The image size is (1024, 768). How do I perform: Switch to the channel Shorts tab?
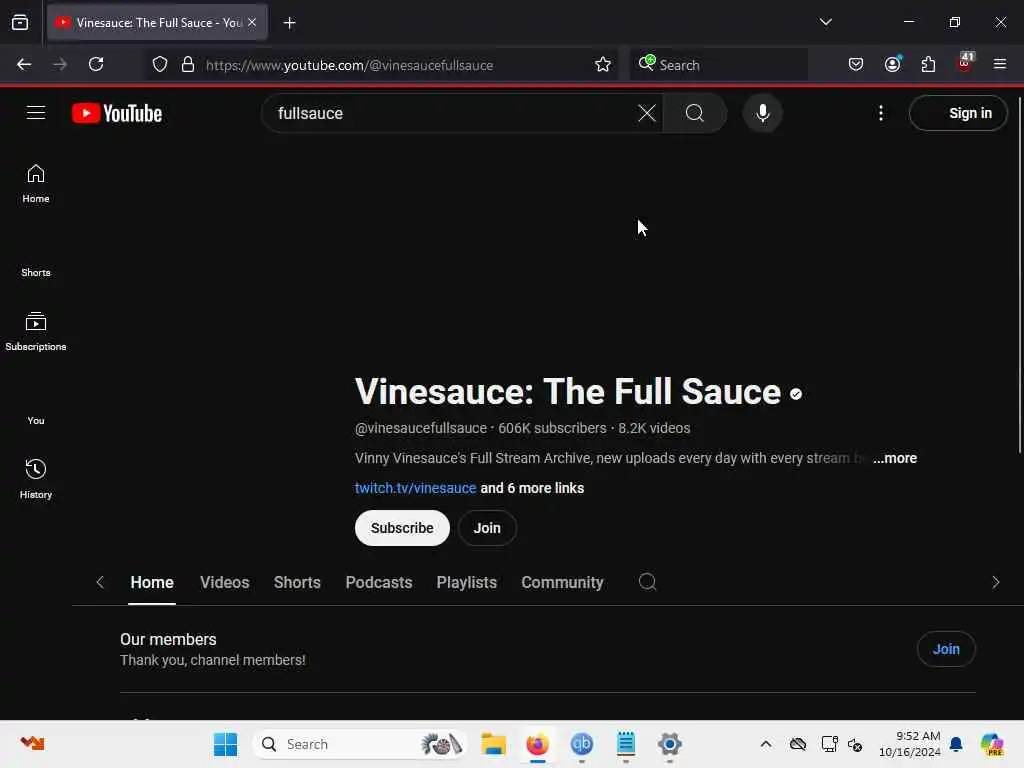pos(297,582)
